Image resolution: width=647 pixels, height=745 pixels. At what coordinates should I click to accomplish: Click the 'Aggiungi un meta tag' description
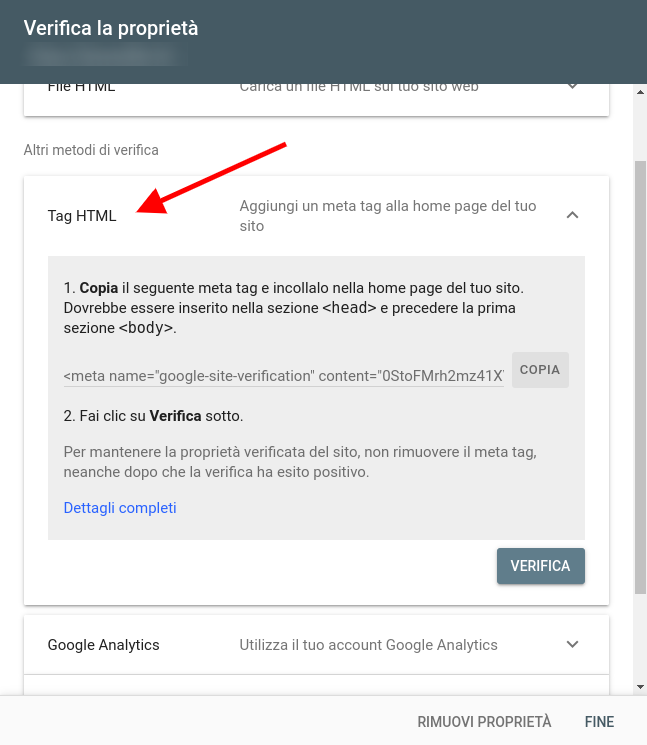tap(388, 216)
